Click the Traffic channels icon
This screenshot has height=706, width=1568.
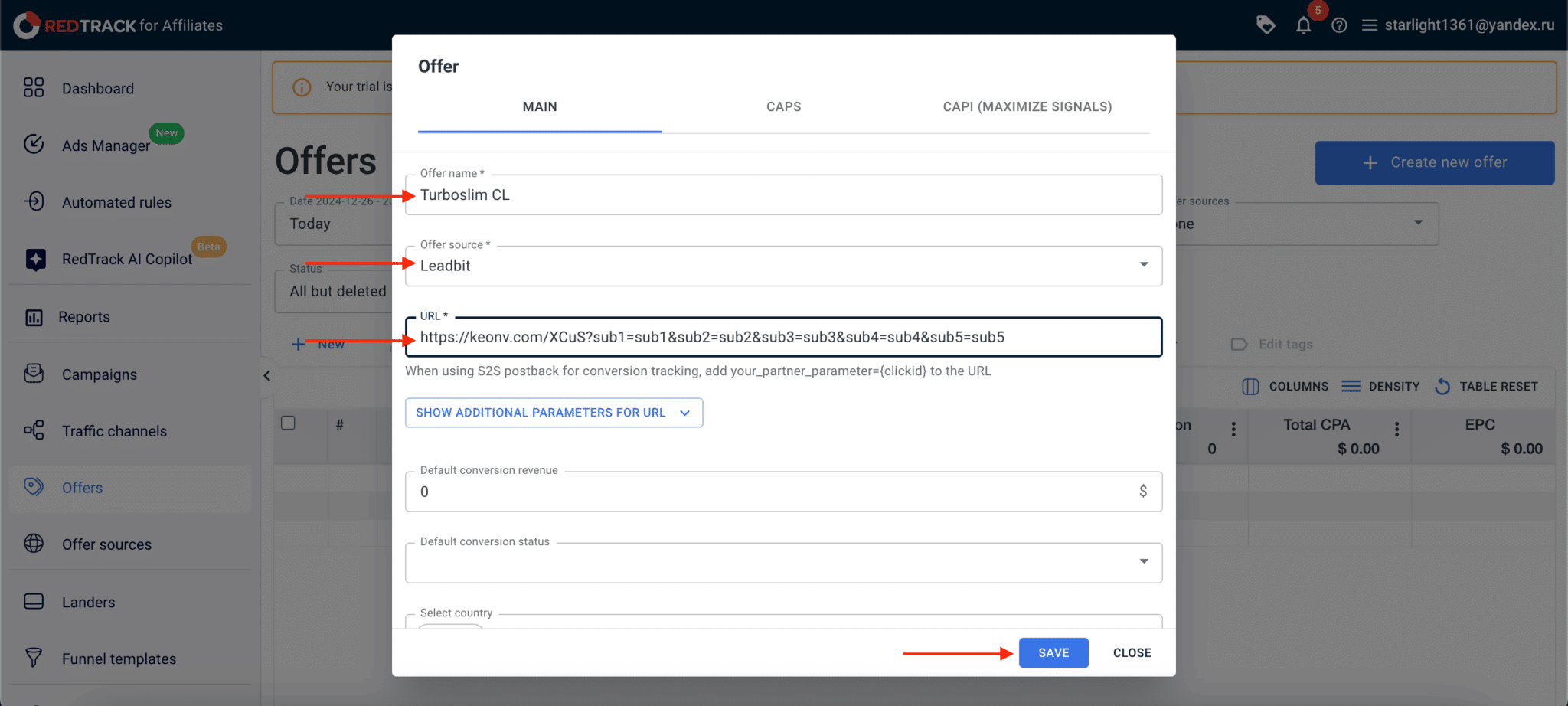tap(34, 430)
